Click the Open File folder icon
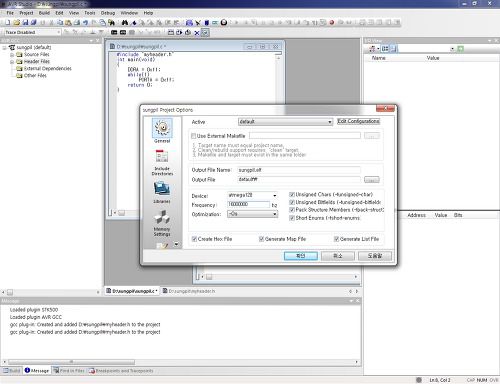This screenshot has height=384, width=500. point(16,22)
